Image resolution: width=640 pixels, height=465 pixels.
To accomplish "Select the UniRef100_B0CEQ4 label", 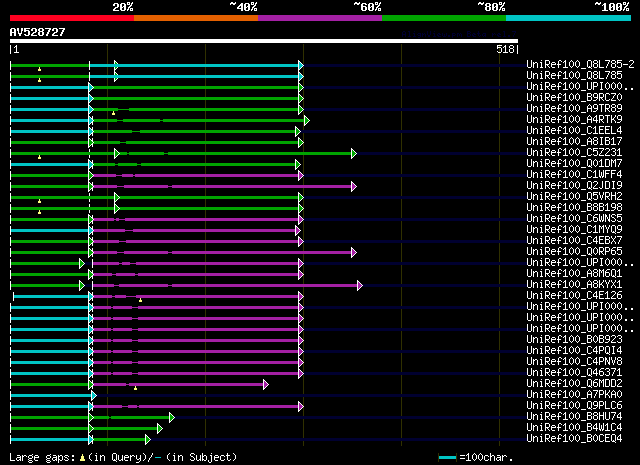I will pos(574,439).
